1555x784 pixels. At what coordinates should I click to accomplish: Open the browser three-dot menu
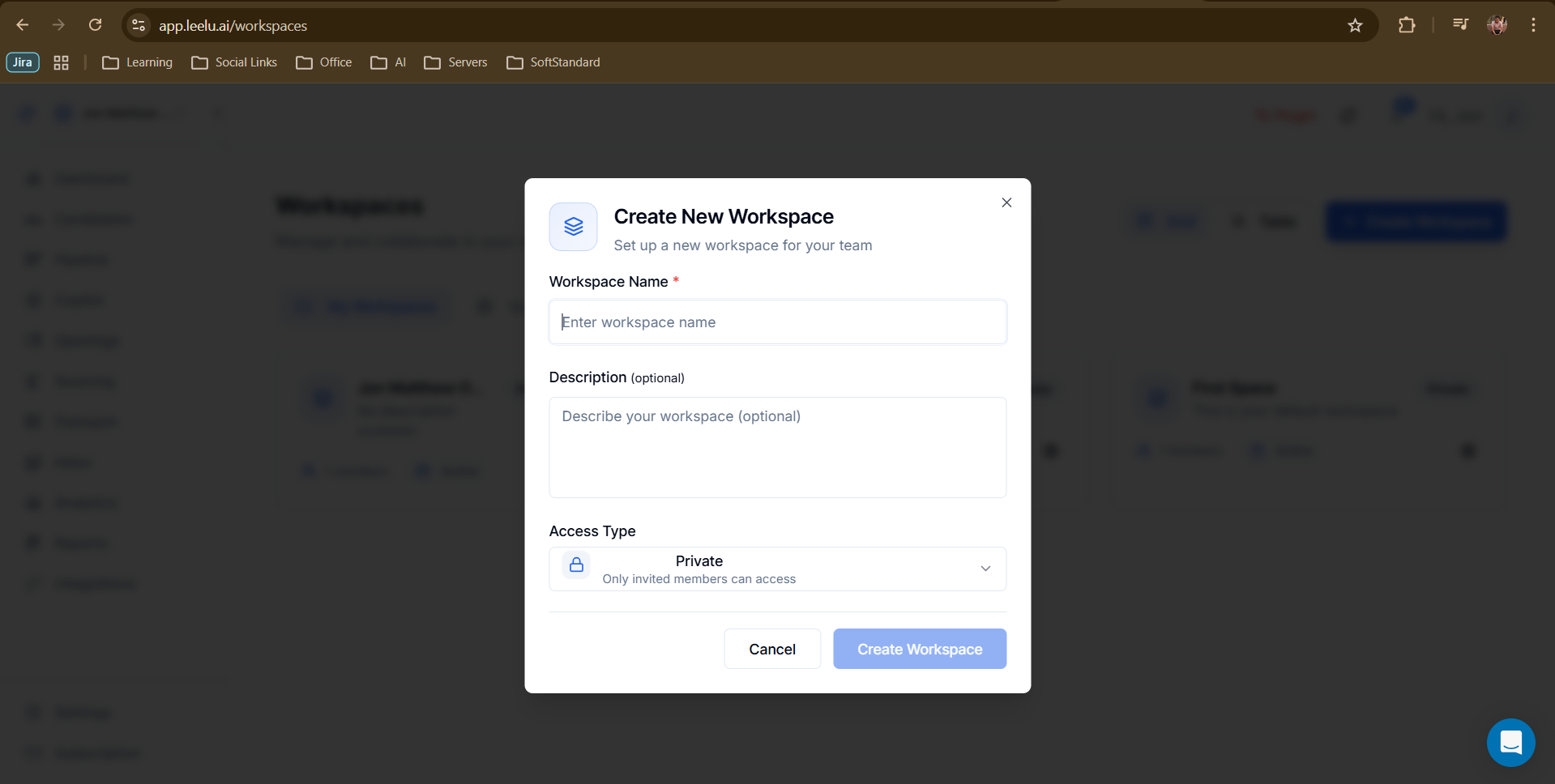1533,26
